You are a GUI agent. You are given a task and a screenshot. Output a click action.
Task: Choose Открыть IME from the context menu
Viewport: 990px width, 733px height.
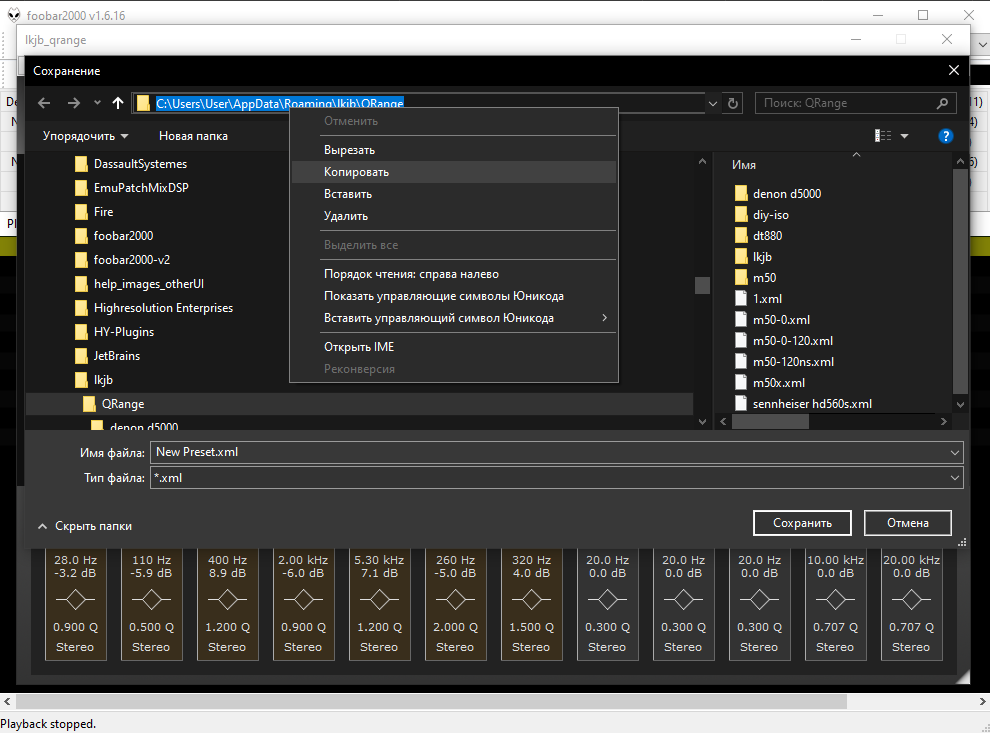[453, 347]
